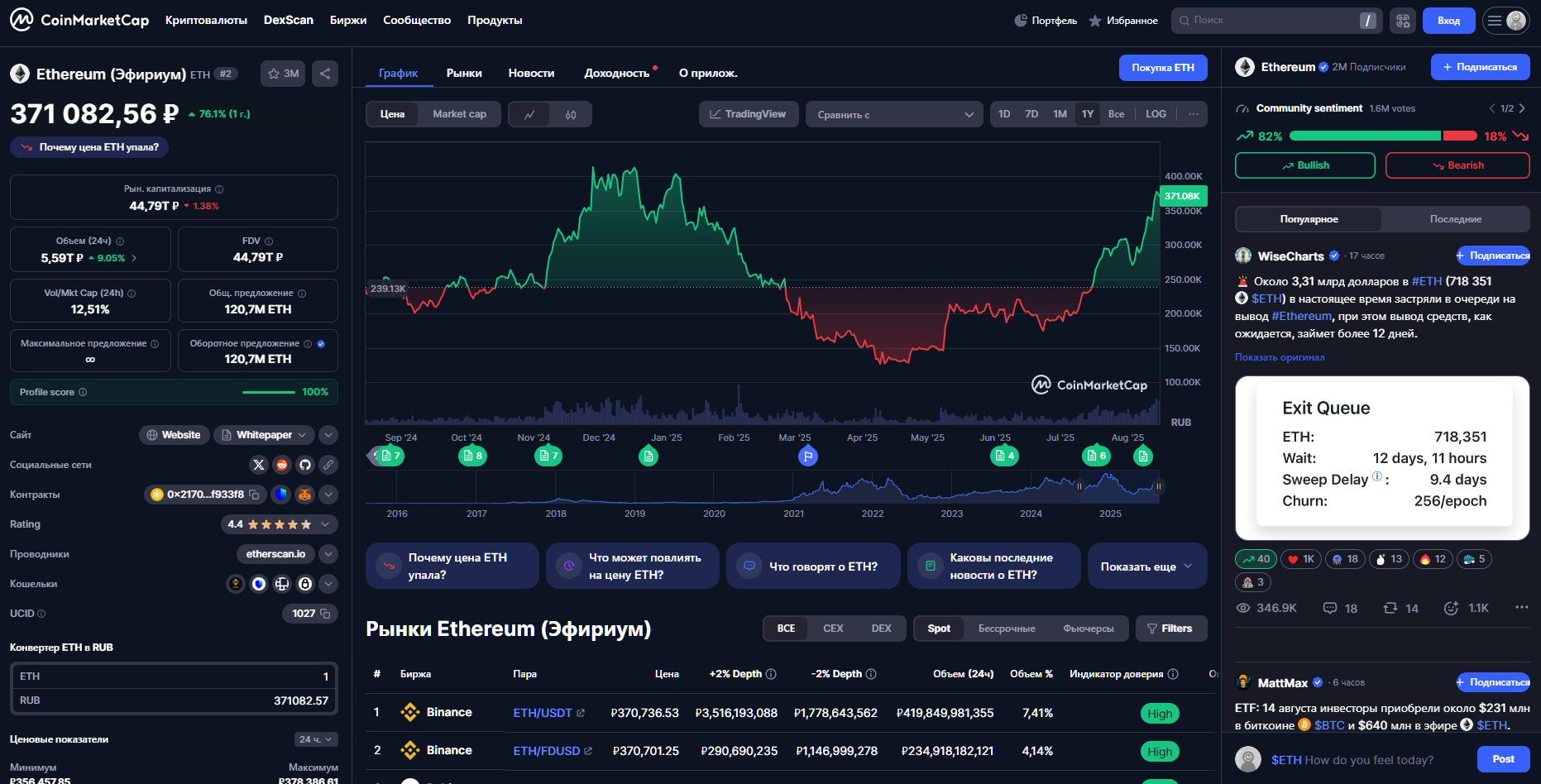Click the chart range right handle
The width and height of the screenshot is (1541, 784).
pyautogui.click(x=1158, y=486)
